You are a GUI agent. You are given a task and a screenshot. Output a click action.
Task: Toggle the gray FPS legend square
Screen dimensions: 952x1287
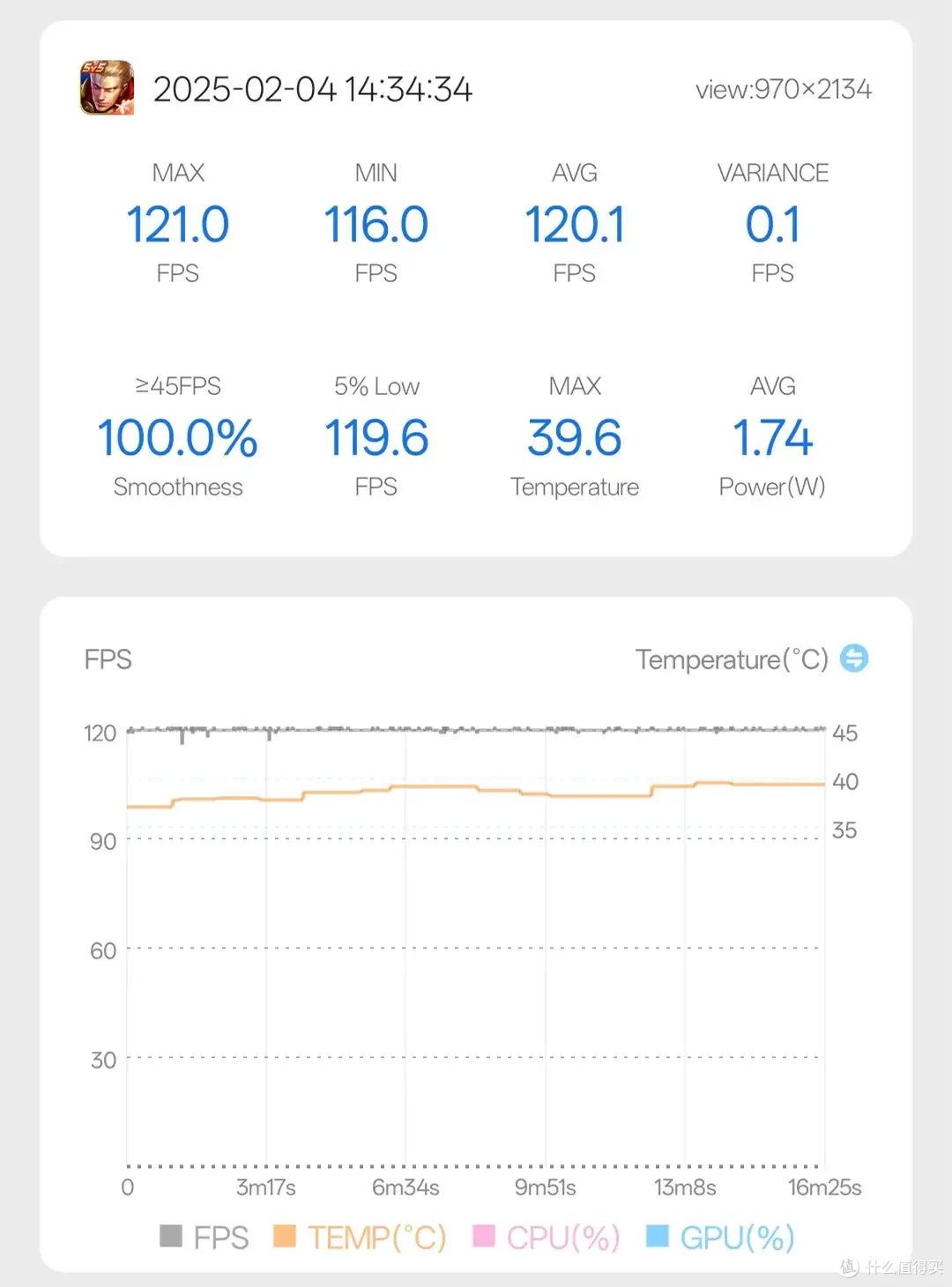(171, 1236)
